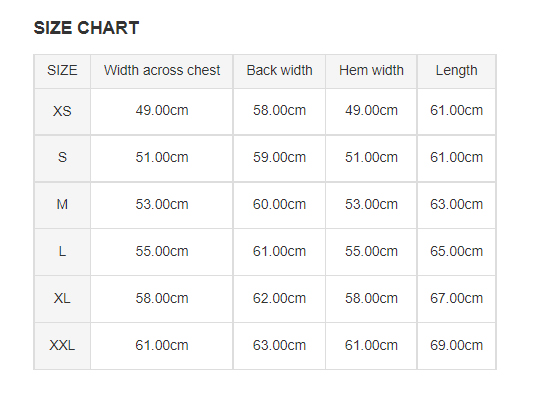Click XL length value 67.00cm

pyautogui.click(x=457, y=299)
